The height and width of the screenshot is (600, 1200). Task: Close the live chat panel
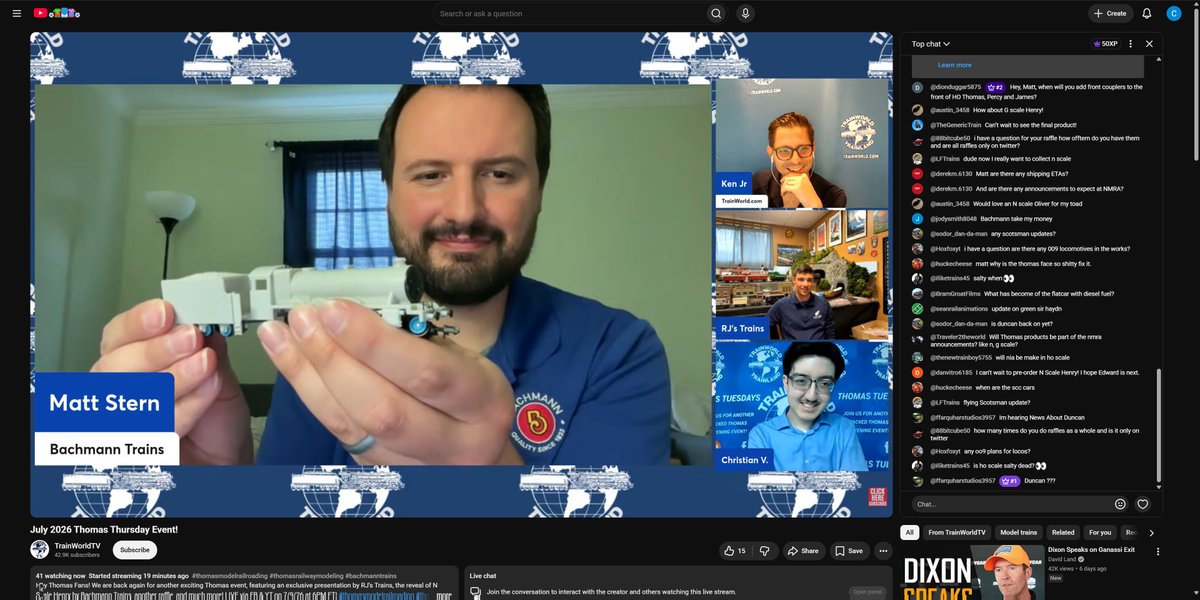1149,44
